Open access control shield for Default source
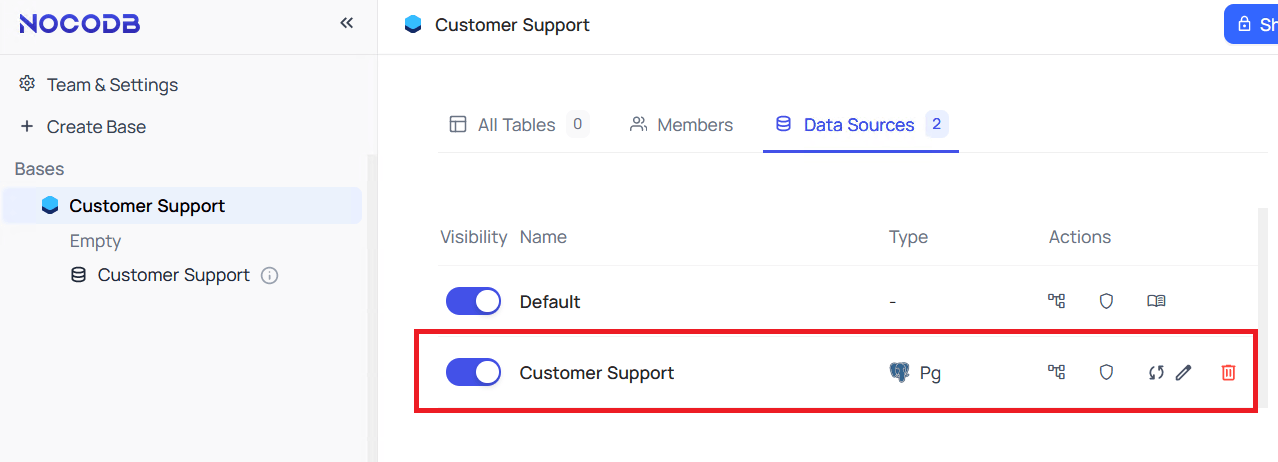 tap(1106, 301)
